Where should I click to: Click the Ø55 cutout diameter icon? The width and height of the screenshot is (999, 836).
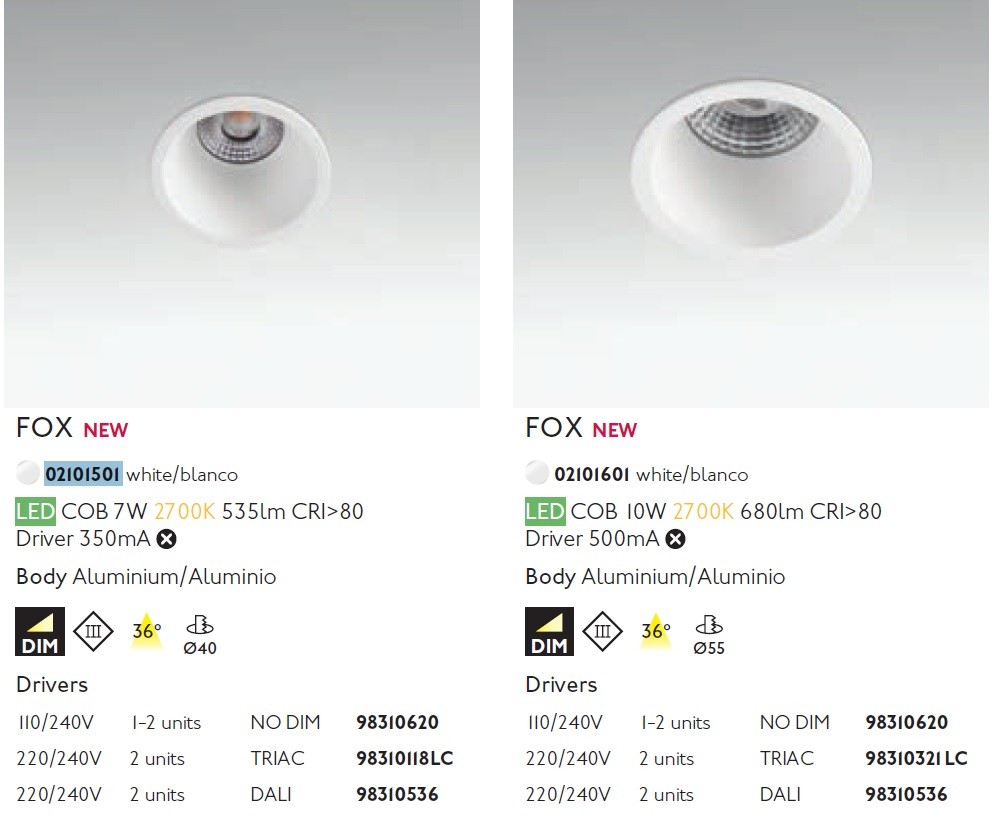point(708,635)
